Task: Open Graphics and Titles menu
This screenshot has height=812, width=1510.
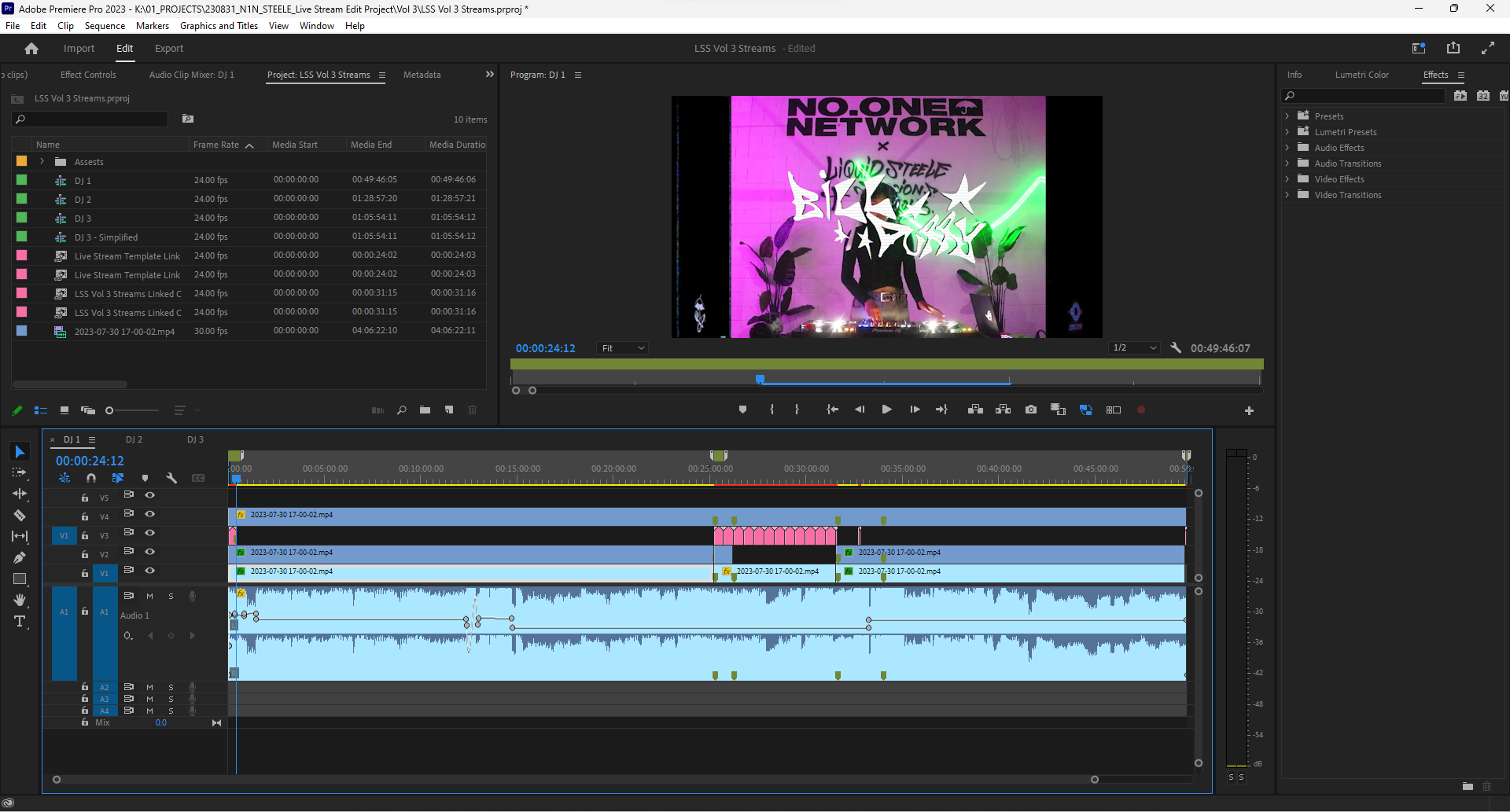Action: coord(219,26)
